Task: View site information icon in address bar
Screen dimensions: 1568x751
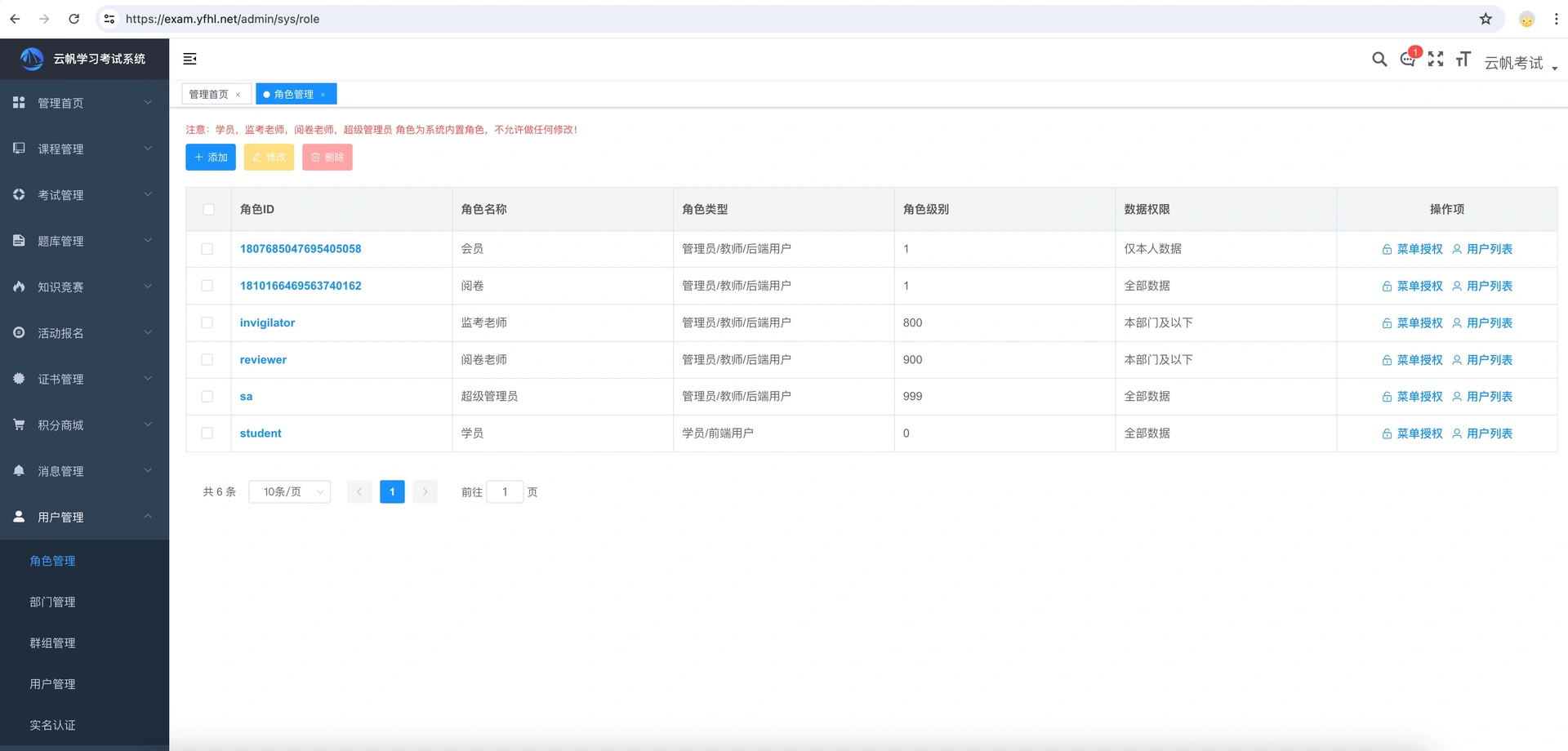Action: 109,19
